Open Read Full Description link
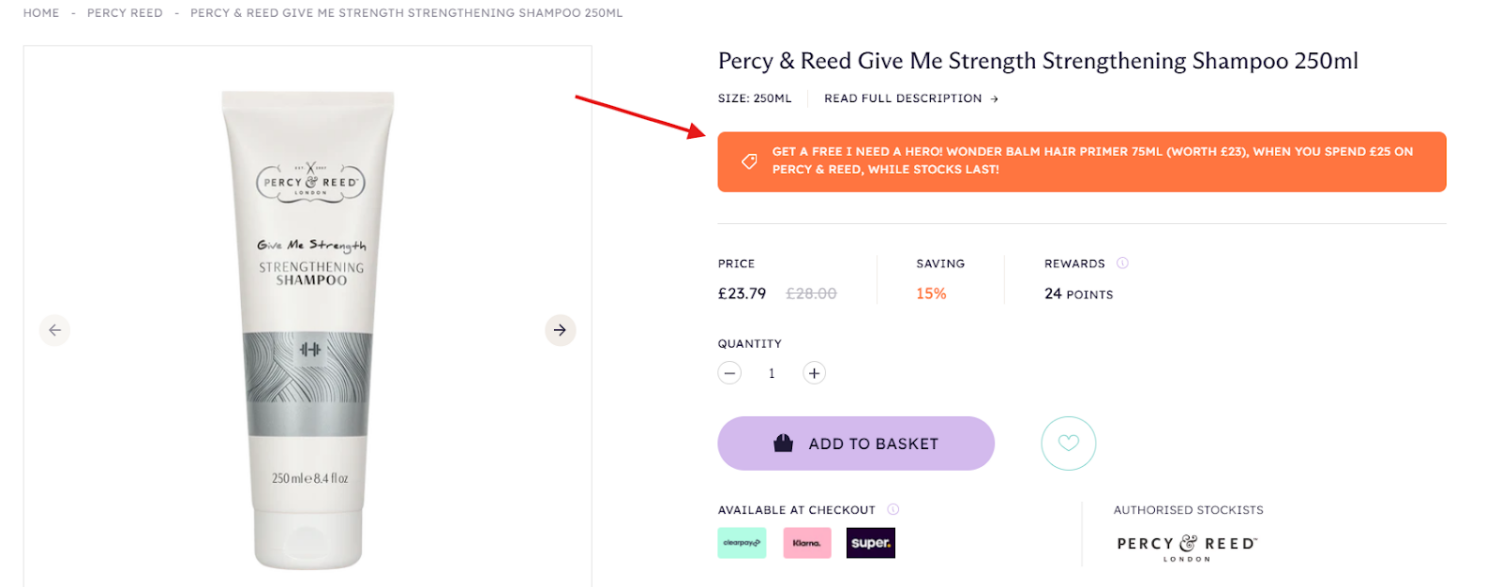Image resolution: width=1500 pixels, height=587 pixels. click(910, 99)
